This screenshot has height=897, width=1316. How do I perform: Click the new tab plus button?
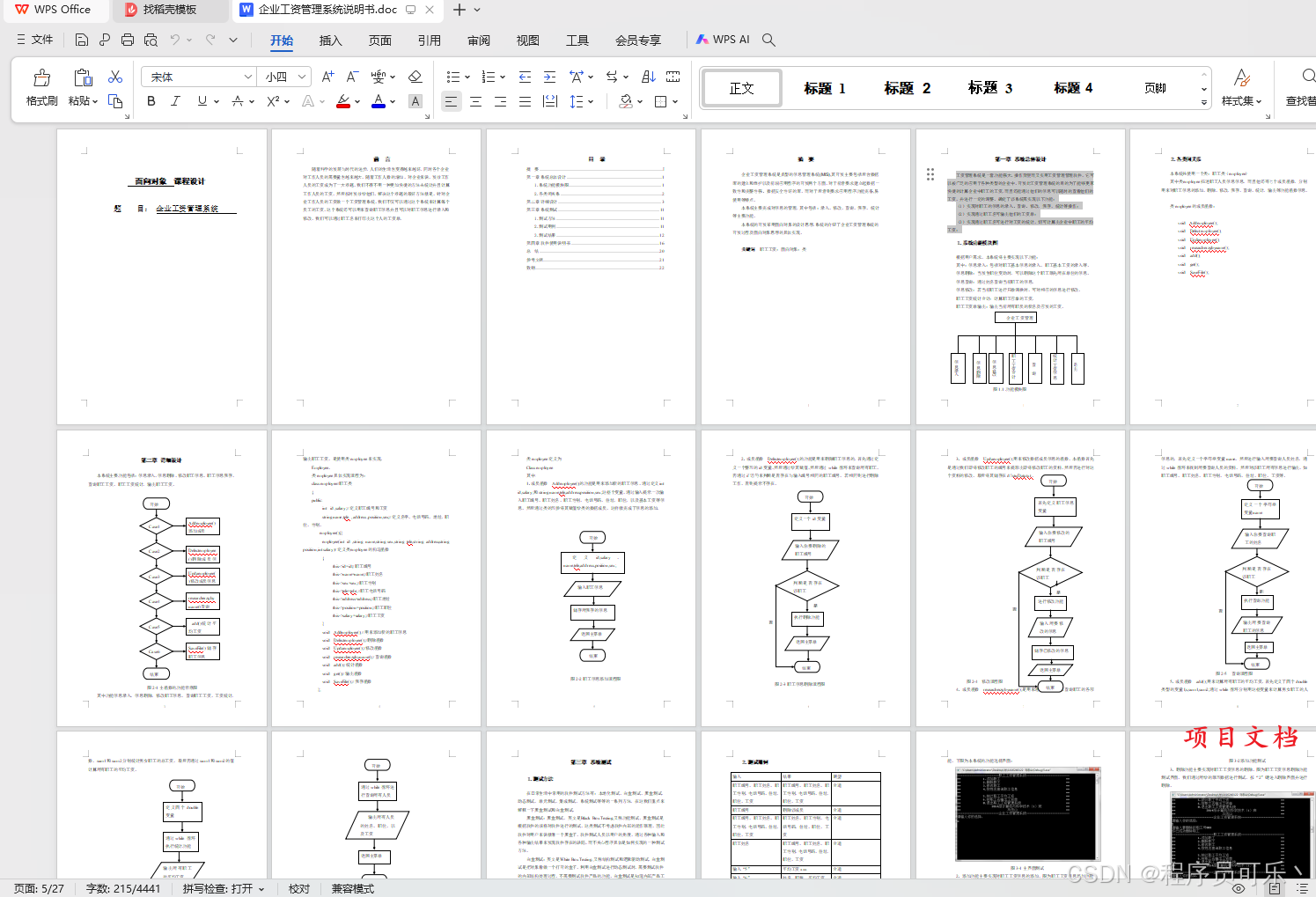pyautogui.click(x=459, y=10)
